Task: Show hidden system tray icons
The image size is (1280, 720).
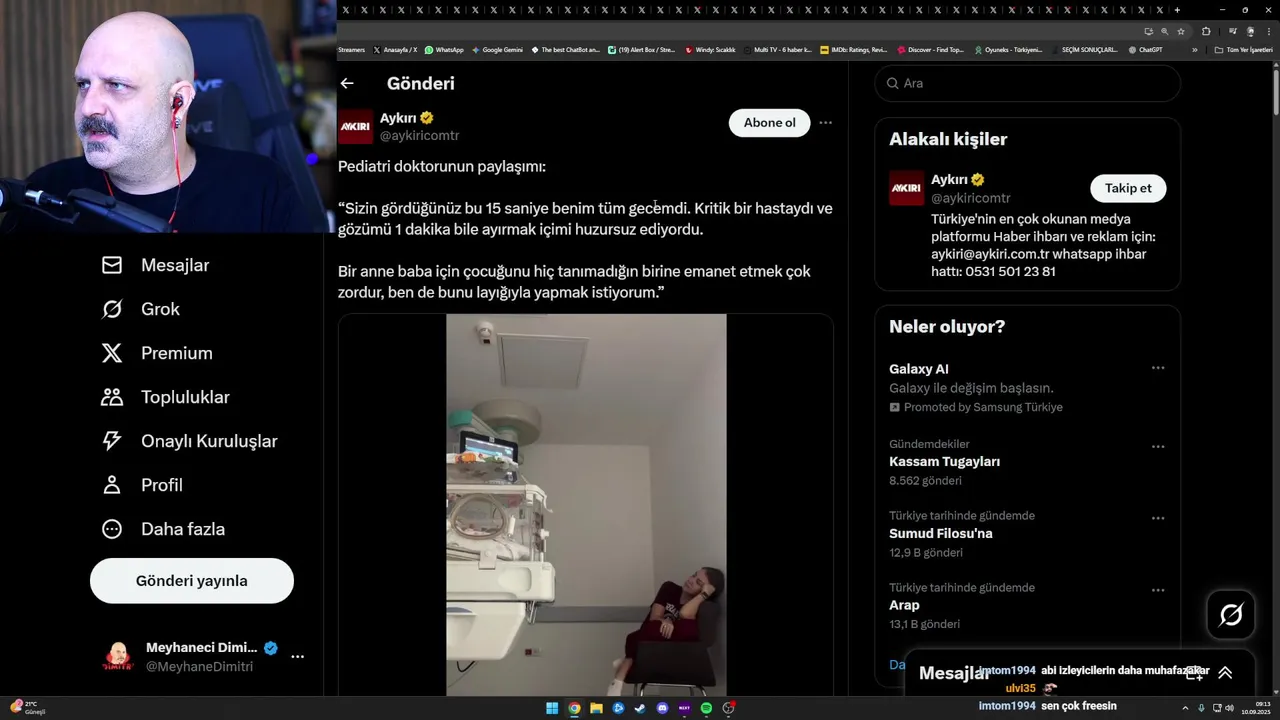Action: [1185, 708]
